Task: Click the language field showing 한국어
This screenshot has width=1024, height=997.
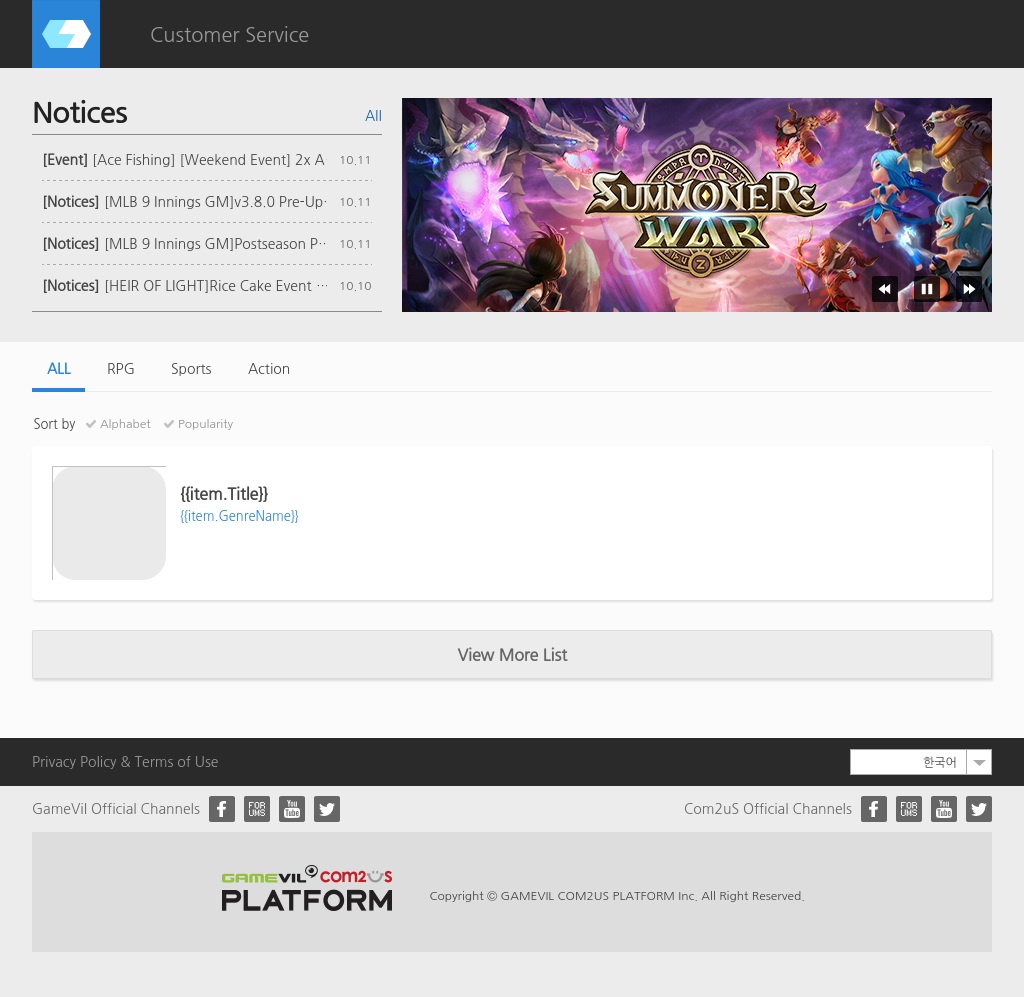Action: click(908, 762)
